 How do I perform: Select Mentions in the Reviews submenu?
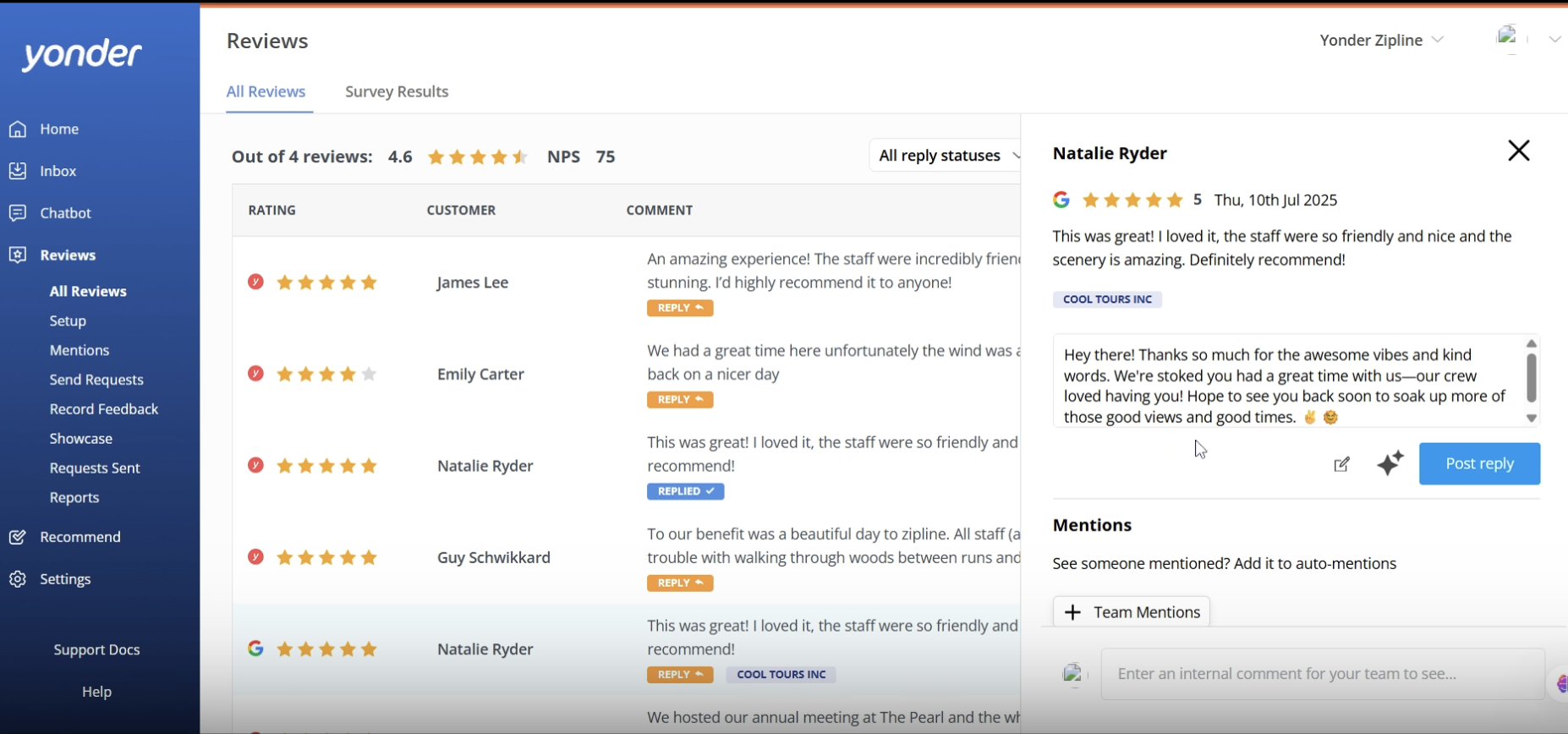tap(79, 350)
